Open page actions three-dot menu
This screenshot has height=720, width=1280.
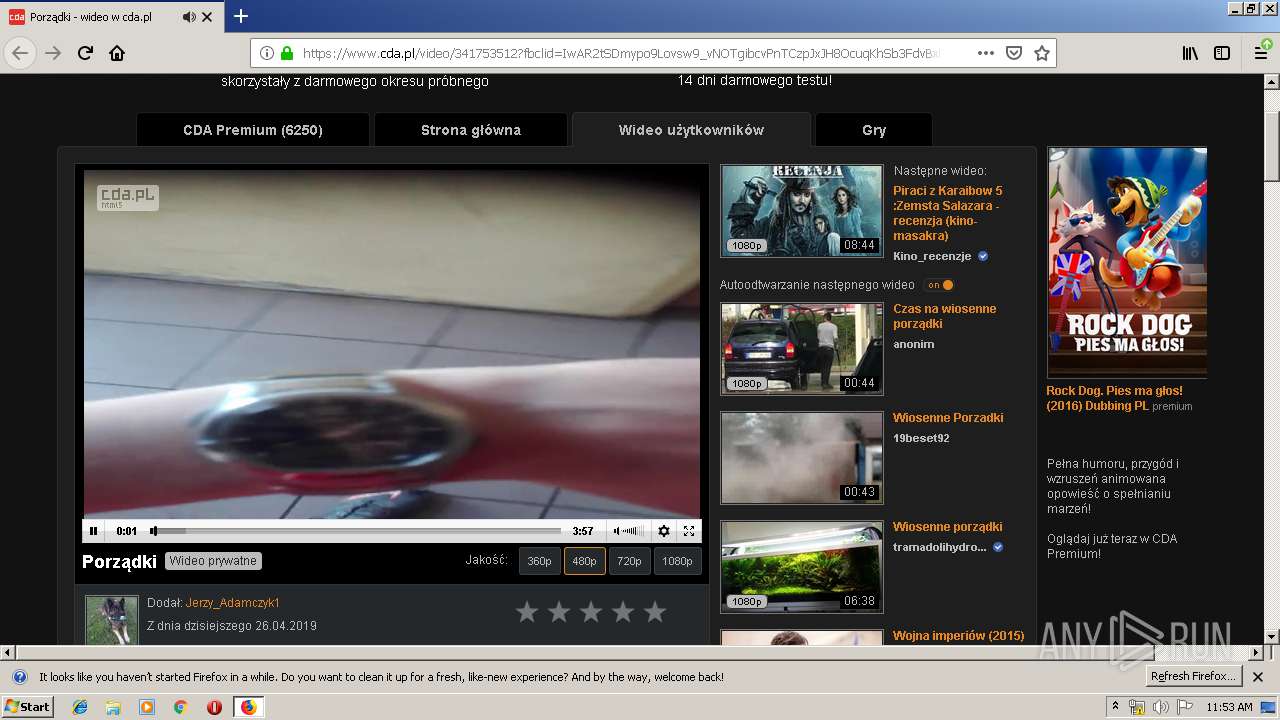986,53
